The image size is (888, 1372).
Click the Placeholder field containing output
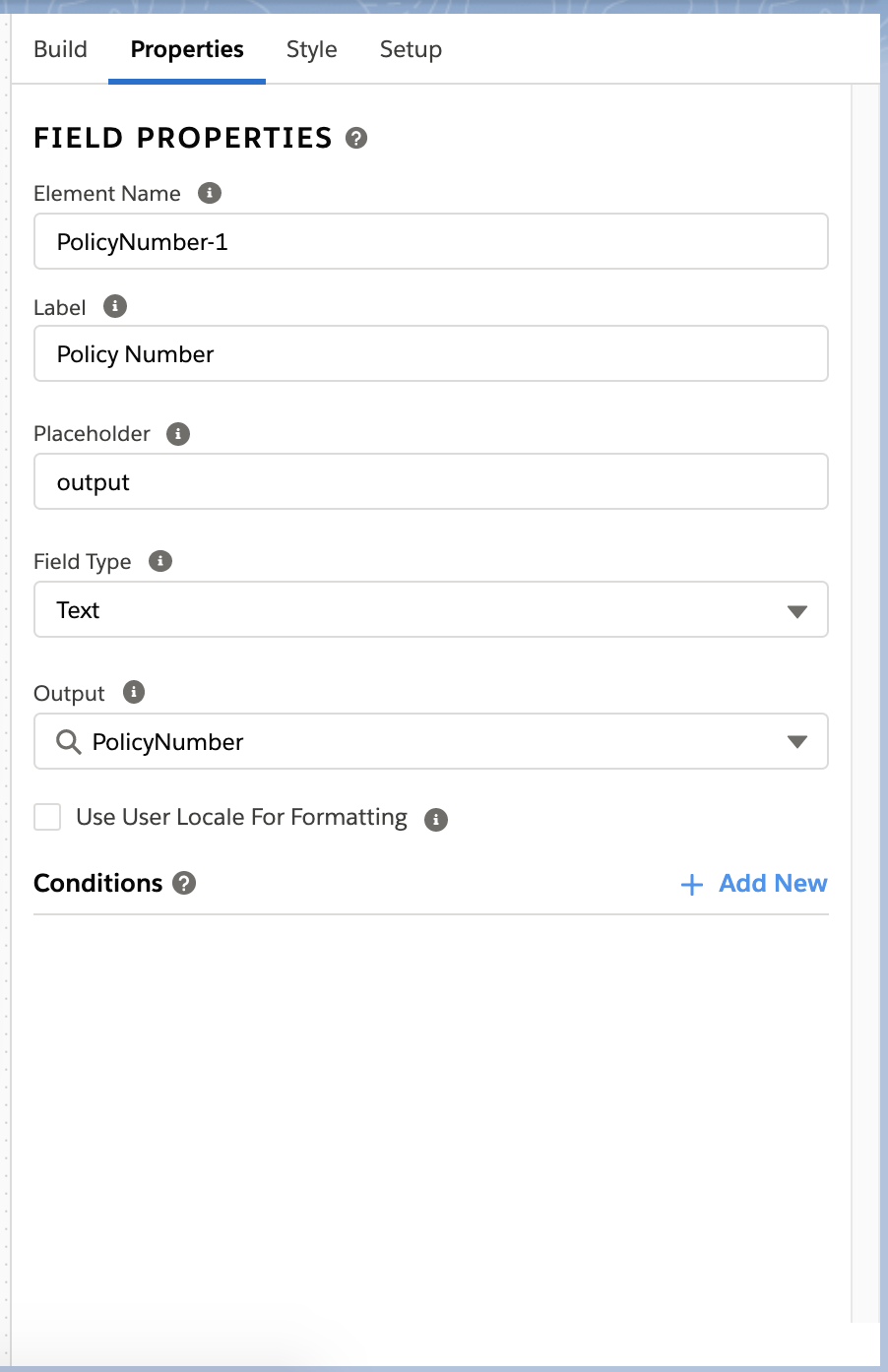(x=431, y=481)
